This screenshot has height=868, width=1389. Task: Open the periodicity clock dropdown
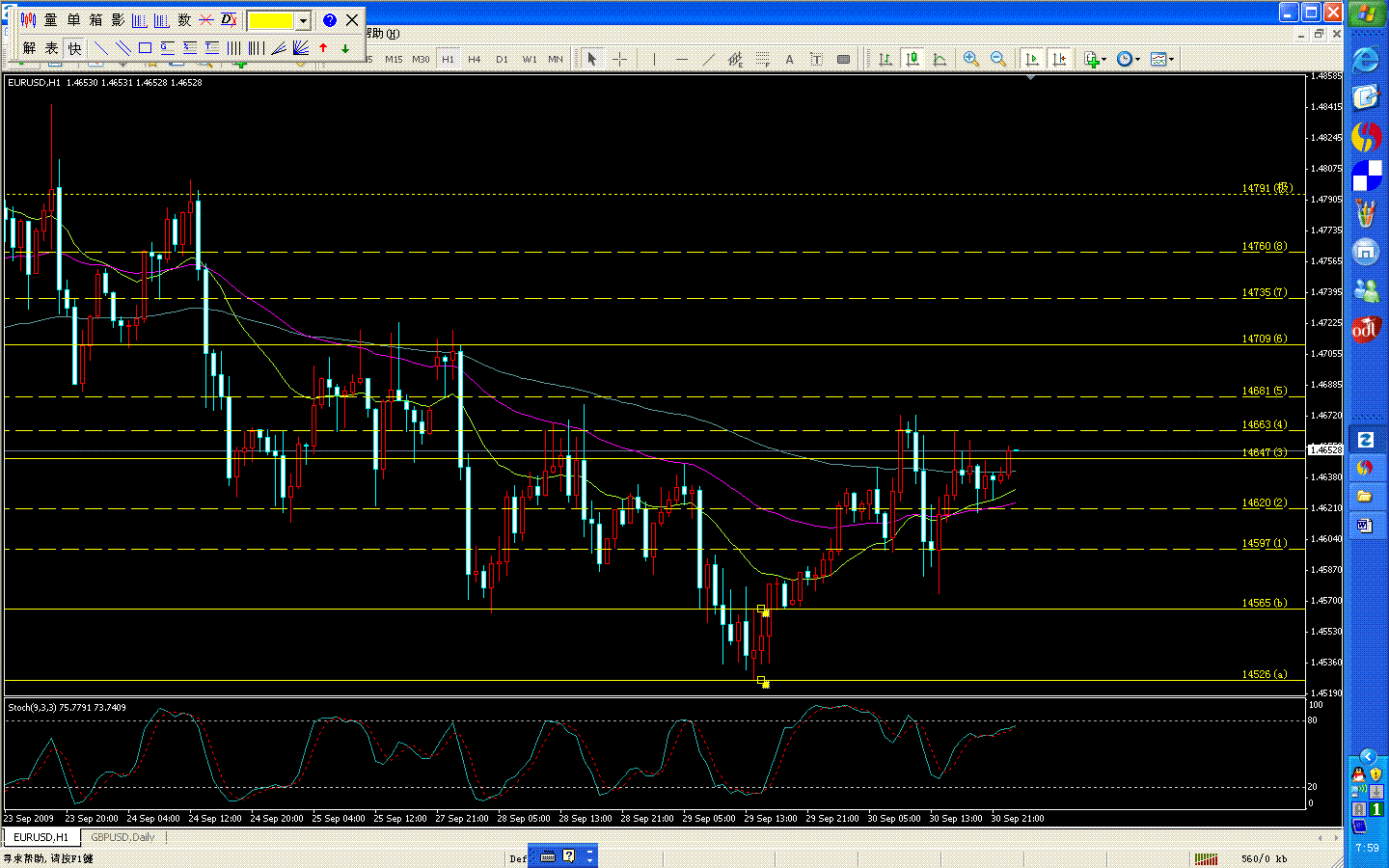[x=1128, y=60]
